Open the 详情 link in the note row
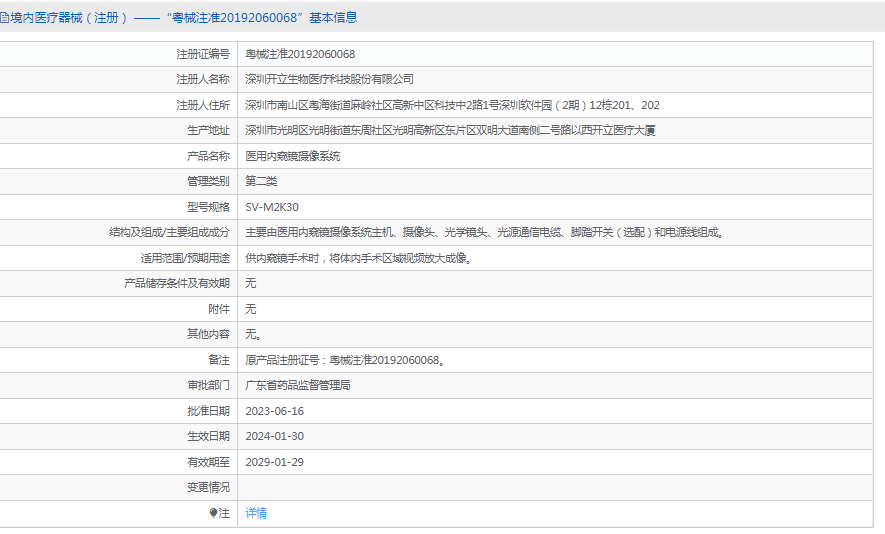The height and width of the screenshot is (534, 885). click(x=256, y=513)
